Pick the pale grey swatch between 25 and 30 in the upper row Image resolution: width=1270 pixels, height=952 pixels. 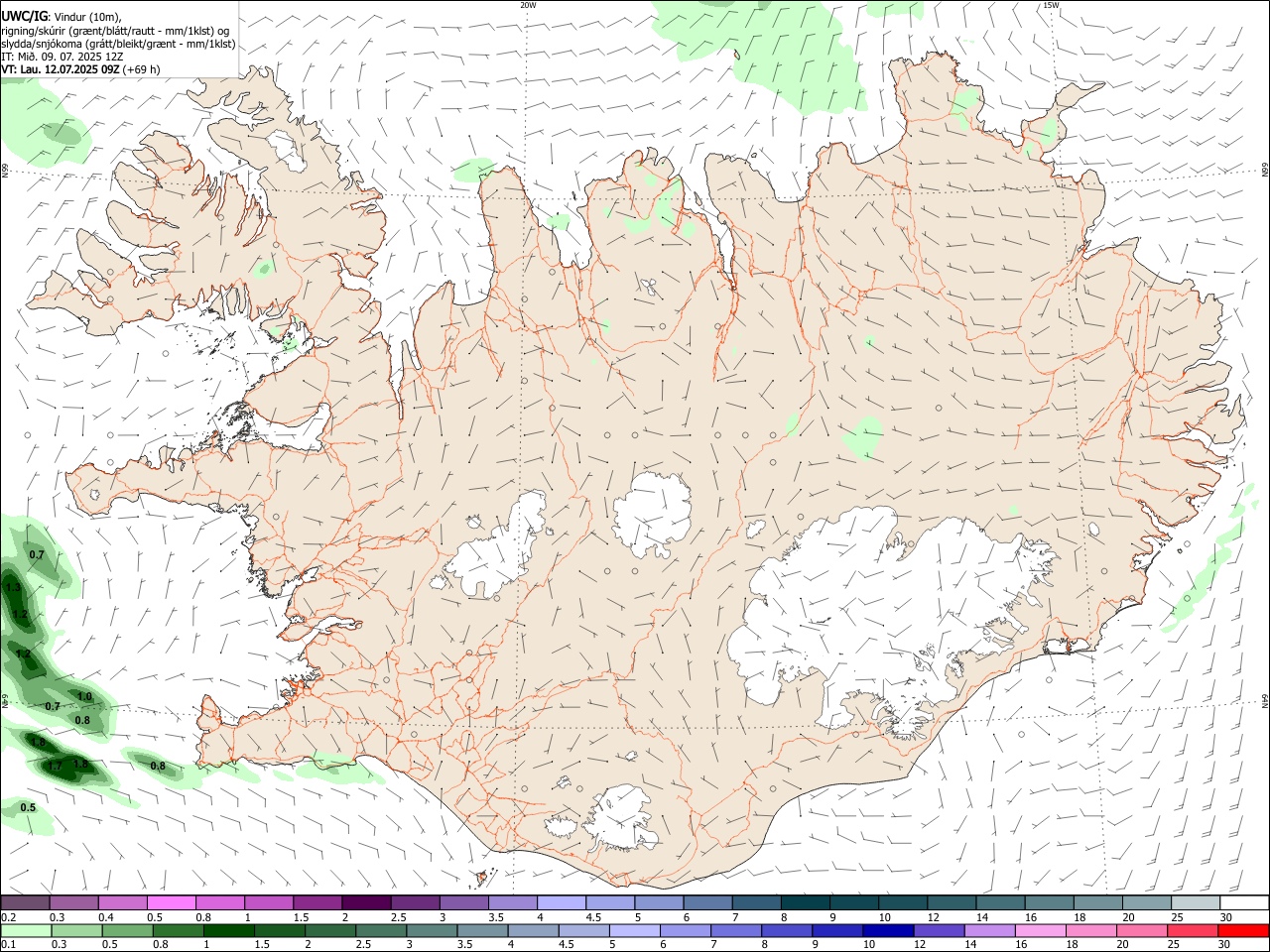pyautogui.click(x=1196, y=903)
